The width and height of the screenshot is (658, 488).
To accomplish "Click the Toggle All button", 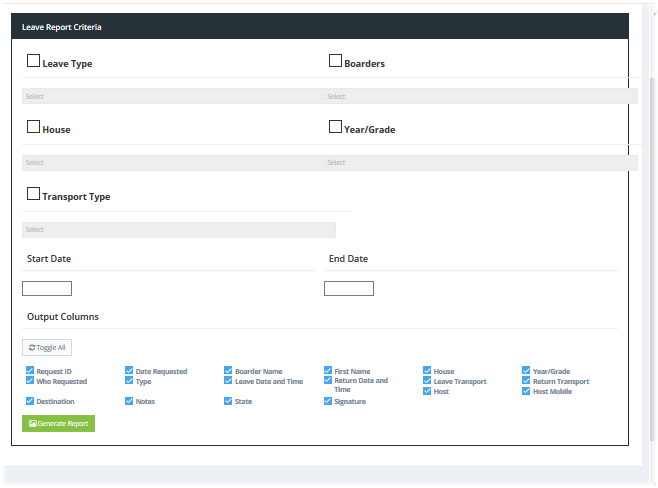I will coord(47,347).
